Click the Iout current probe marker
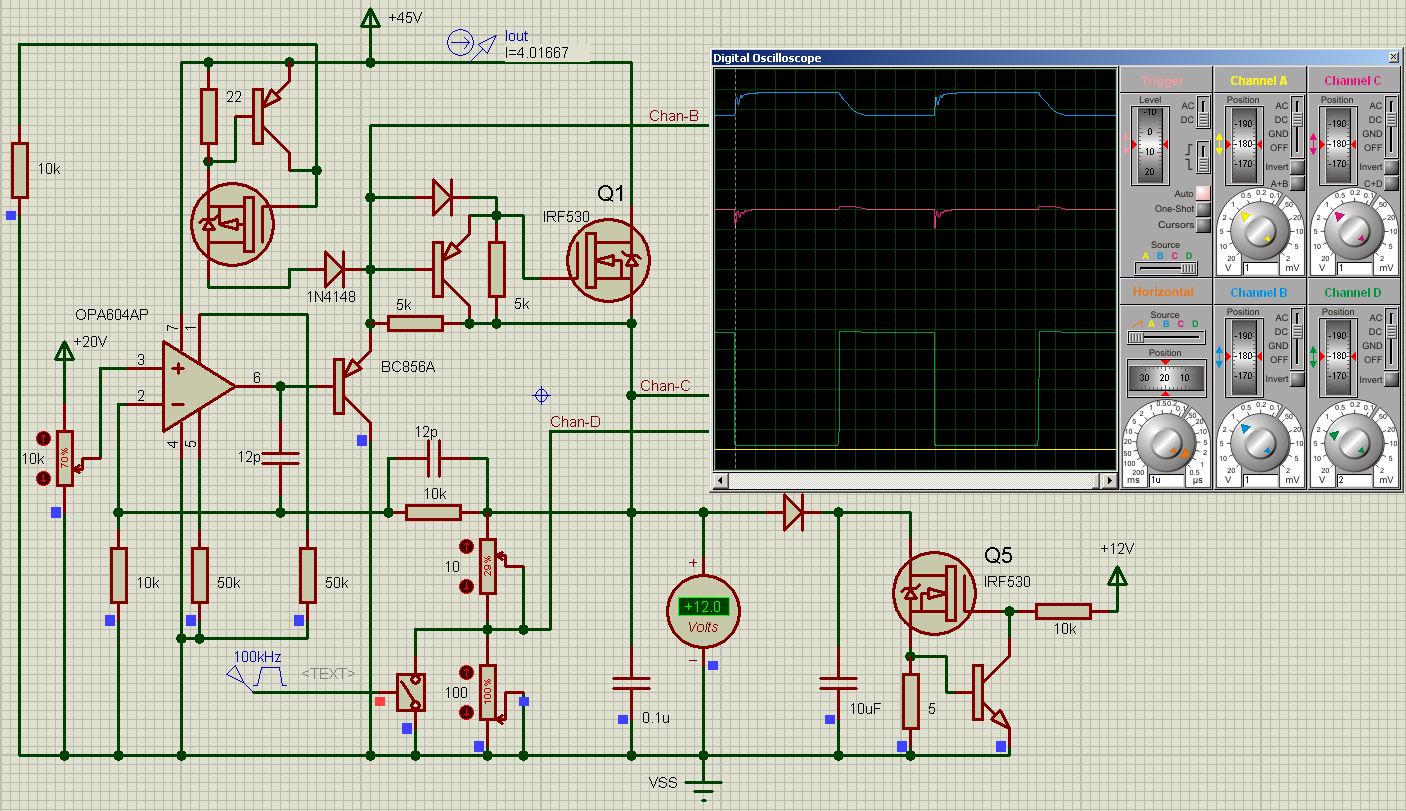 pyautogui.click(x=462, y=43)
